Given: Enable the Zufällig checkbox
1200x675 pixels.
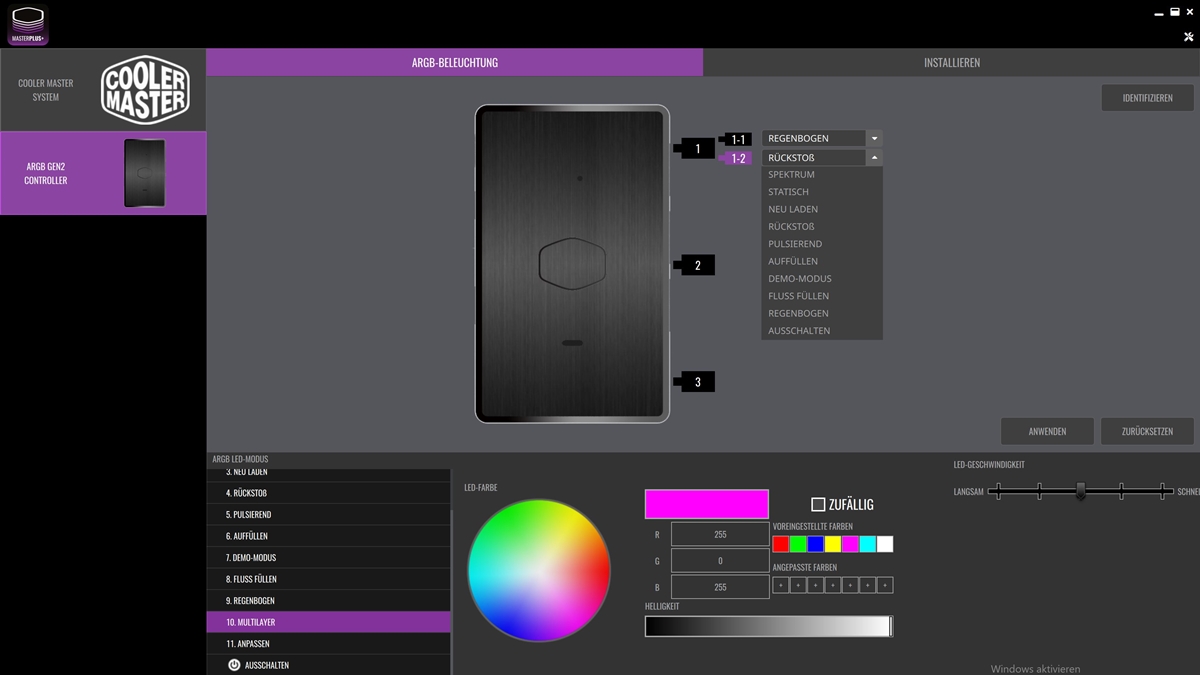Looking at the screenshot, I should pyautogui.click(x=818, y=505).
